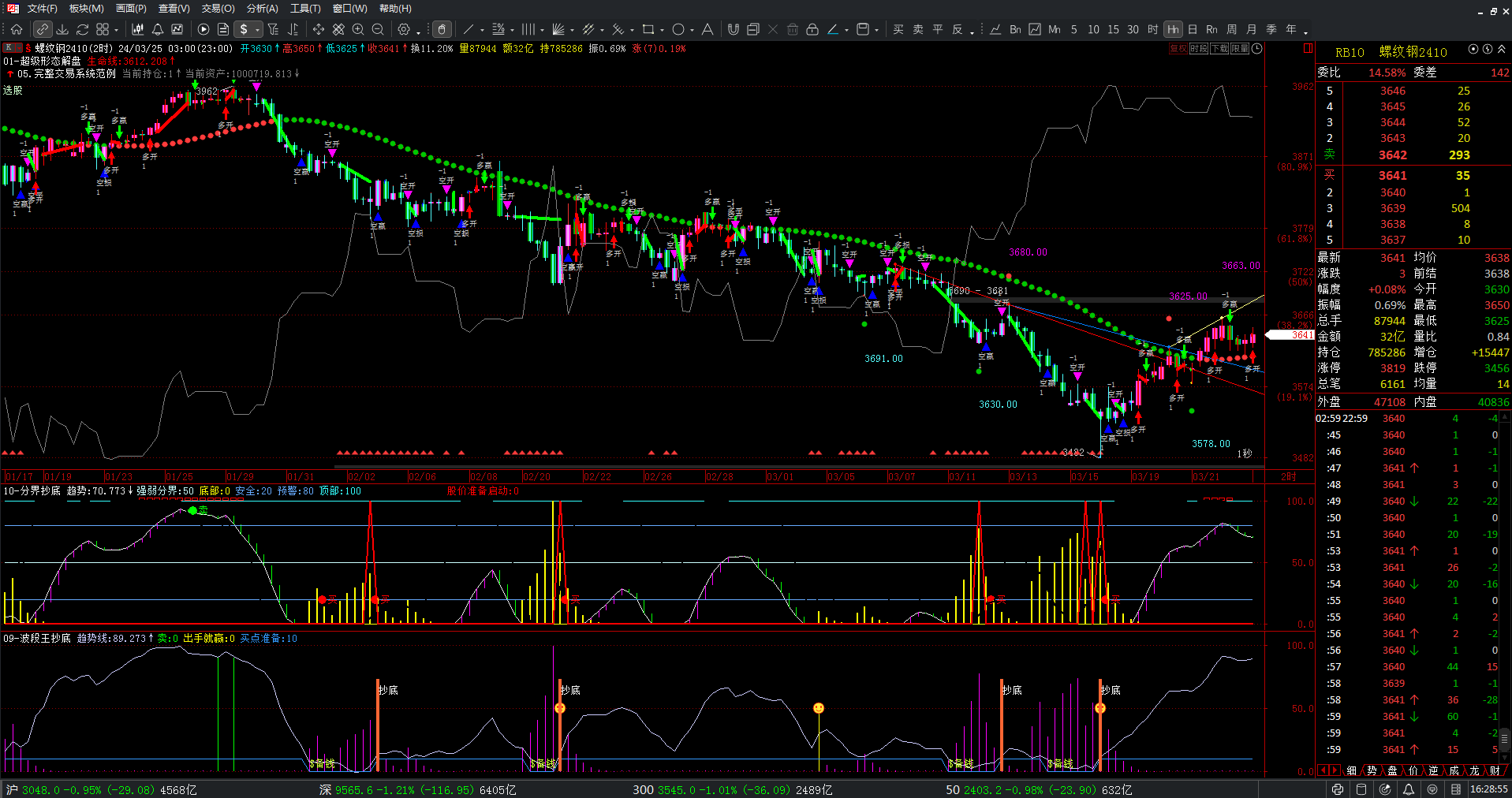Viewport: 1512px width, 798px height.
Task: Open the 分析(A) menu
Action: pos(263,9)
